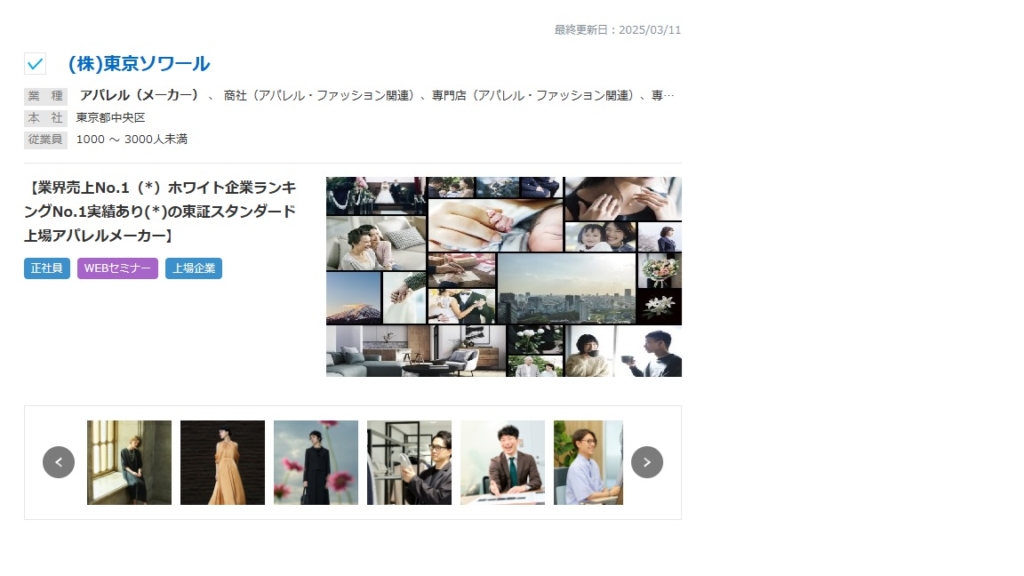Open thumbnail of woman among pink flowers
This screenshot has height=576, width=1024.
click(316, 462)
